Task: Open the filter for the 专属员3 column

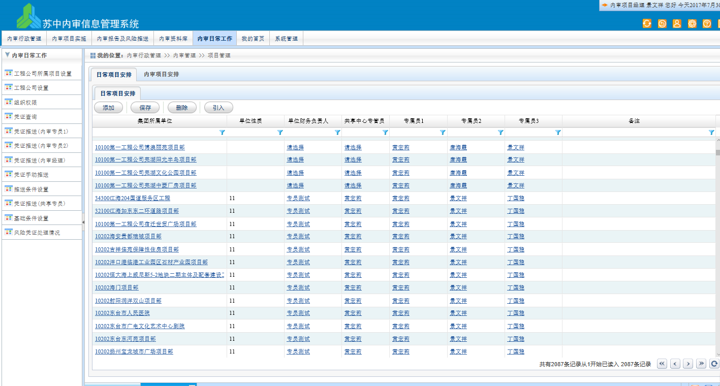Action: coord(558,132)
